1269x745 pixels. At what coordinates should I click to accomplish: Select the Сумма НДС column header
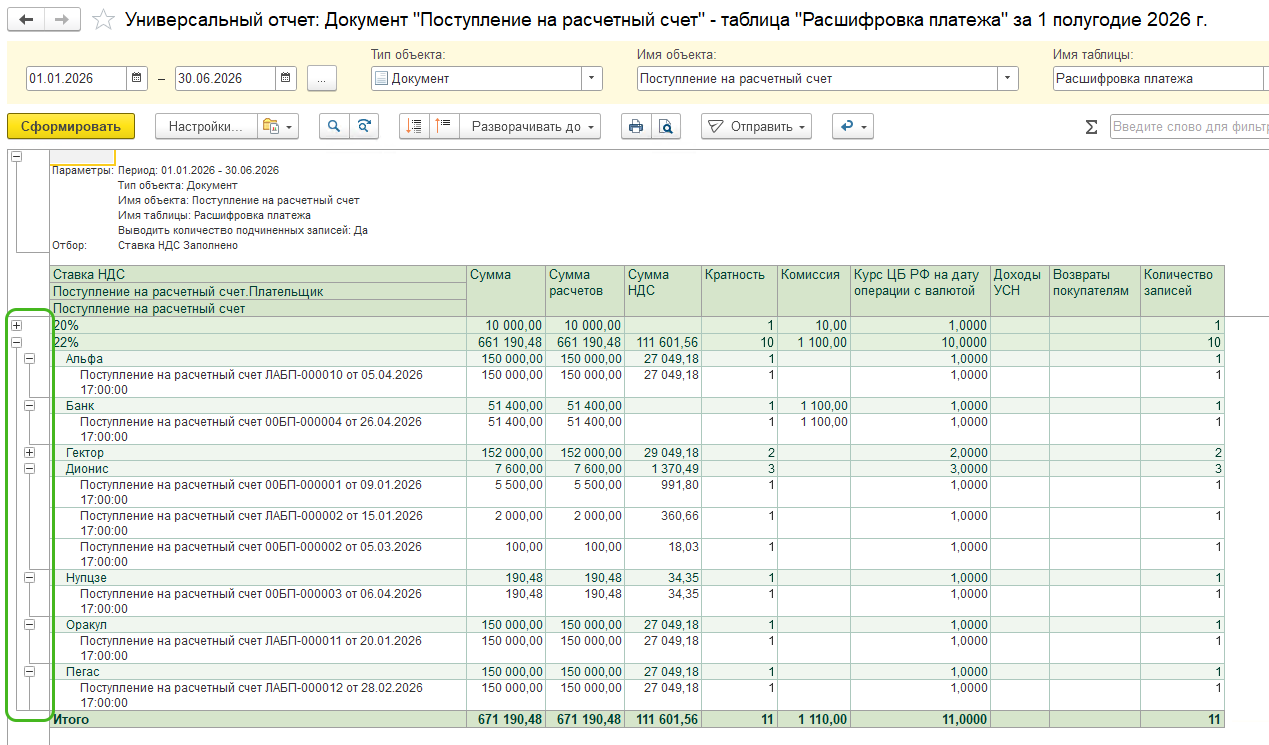tap(663, 291)
